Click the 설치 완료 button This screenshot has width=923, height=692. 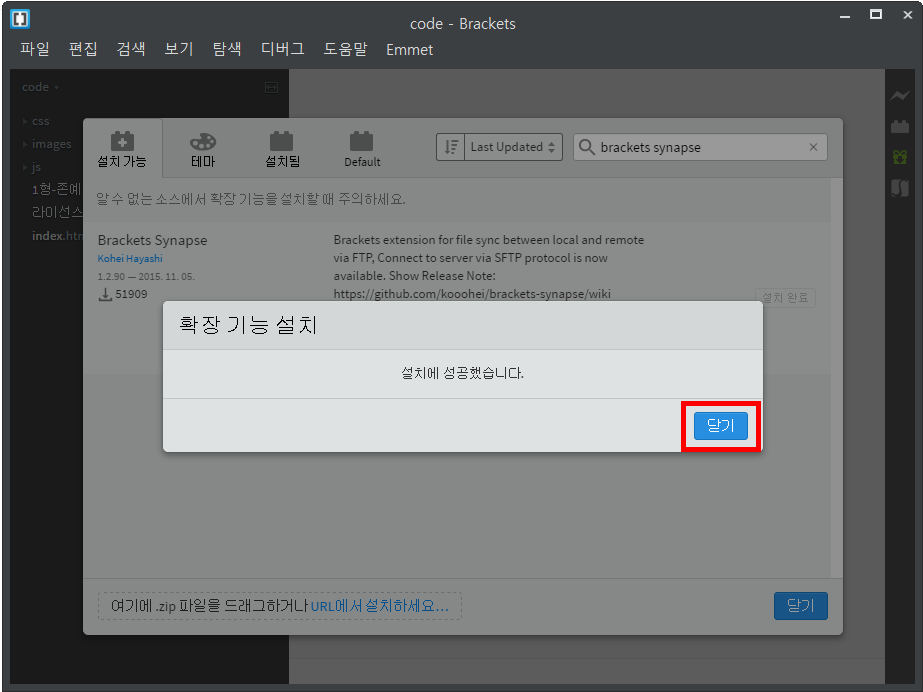pos(785,298)
